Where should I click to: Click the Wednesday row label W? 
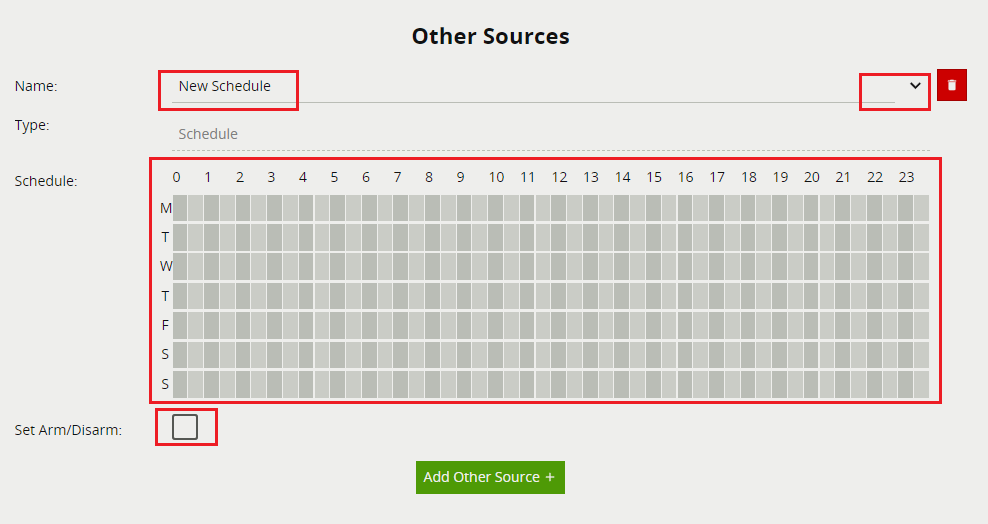(x=166, y=267)
